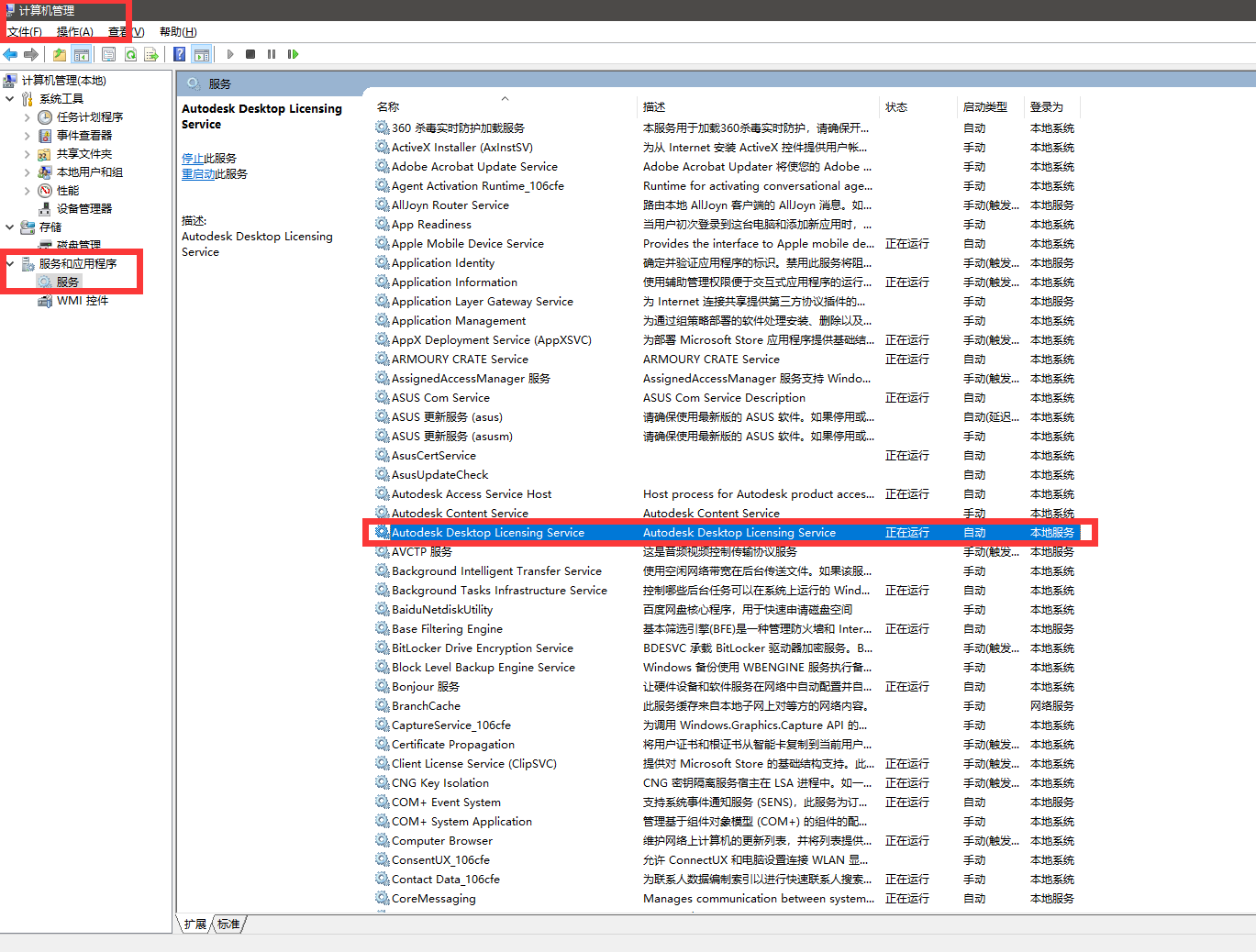Click the Up one level folder icon
The height and width of the screenshot is (952, 1256).
coord(60,54)
